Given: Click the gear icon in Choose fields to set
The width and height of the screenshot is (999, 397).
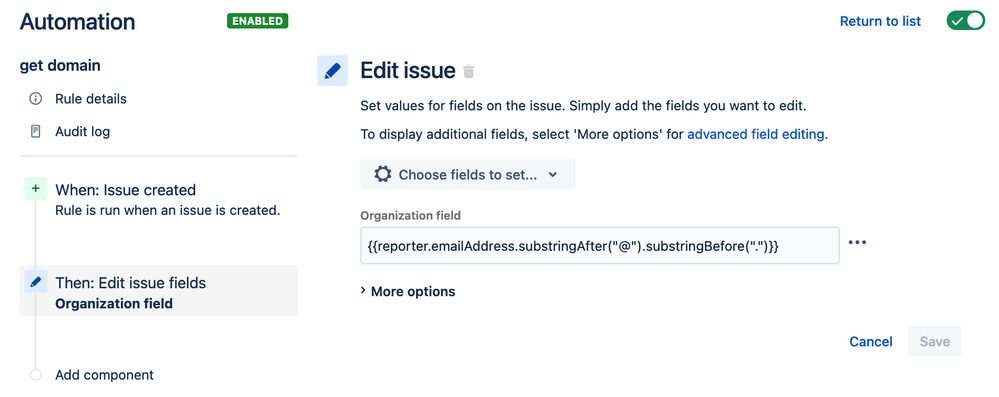Looking at the screenshot, I should [382, 174].
